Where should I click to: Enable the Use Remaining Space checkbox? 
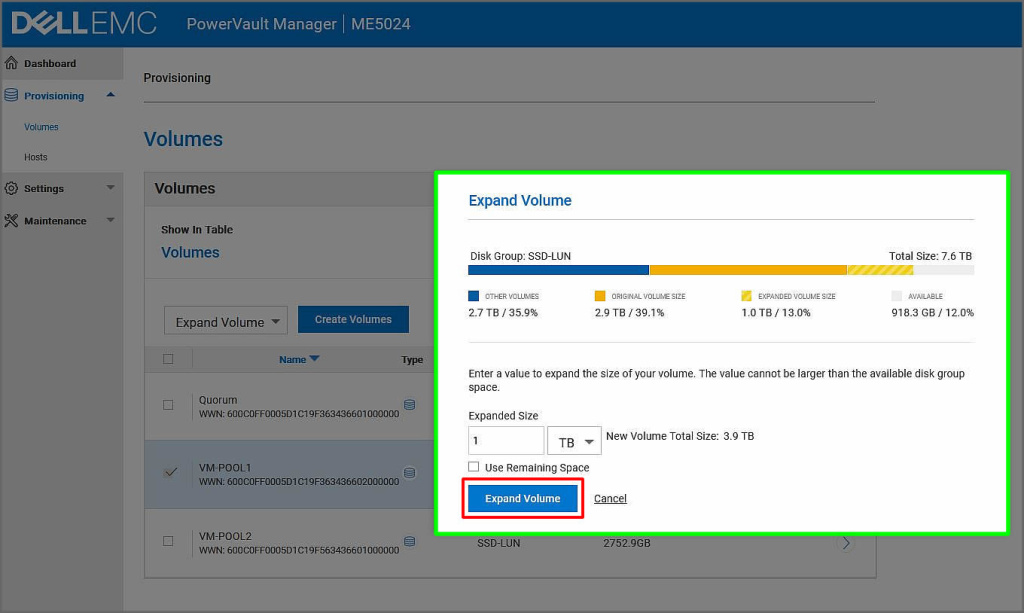[x=474, y=467]
